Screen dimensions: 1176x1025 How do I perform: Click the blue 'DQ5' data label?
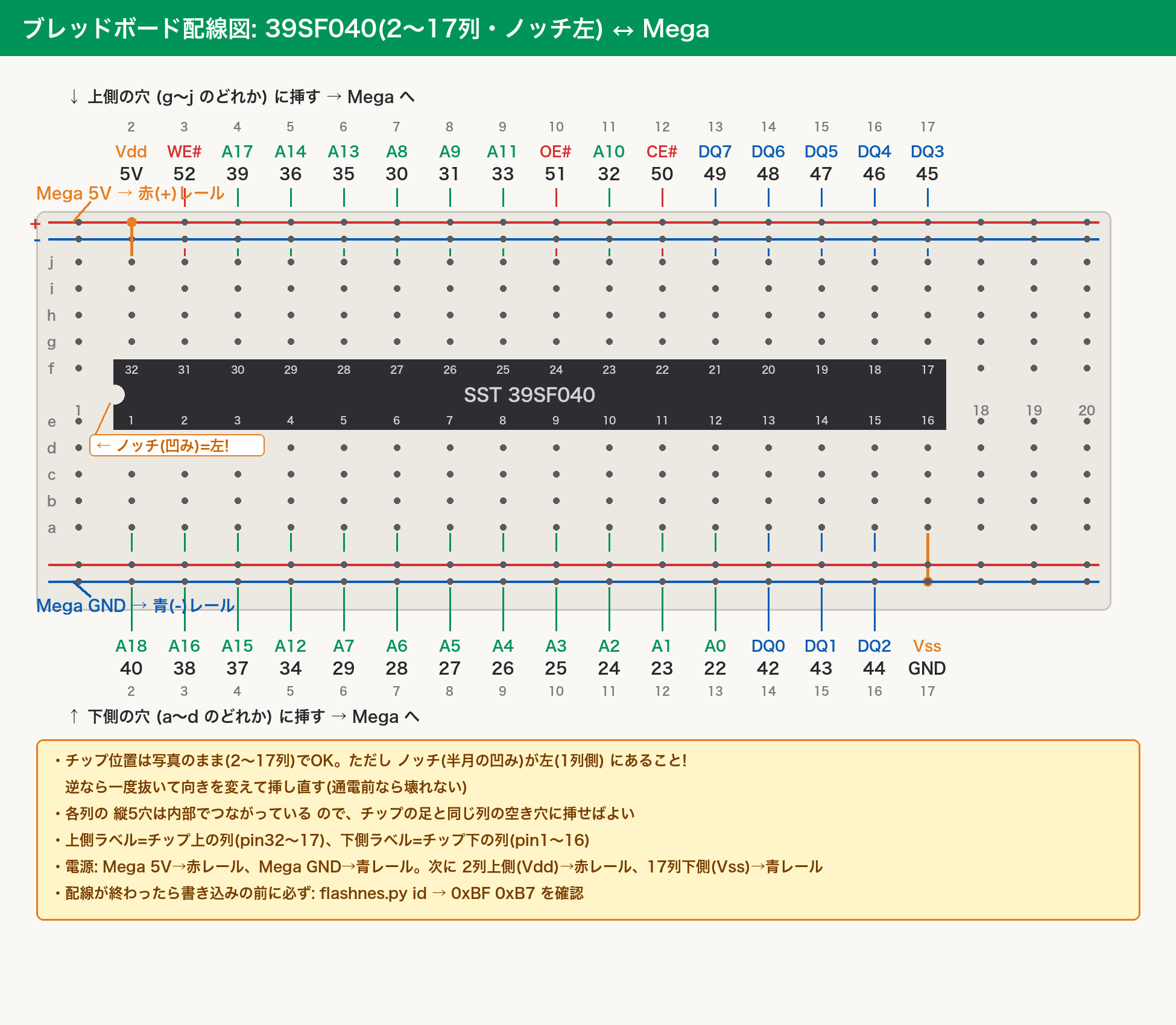[821, 151]
